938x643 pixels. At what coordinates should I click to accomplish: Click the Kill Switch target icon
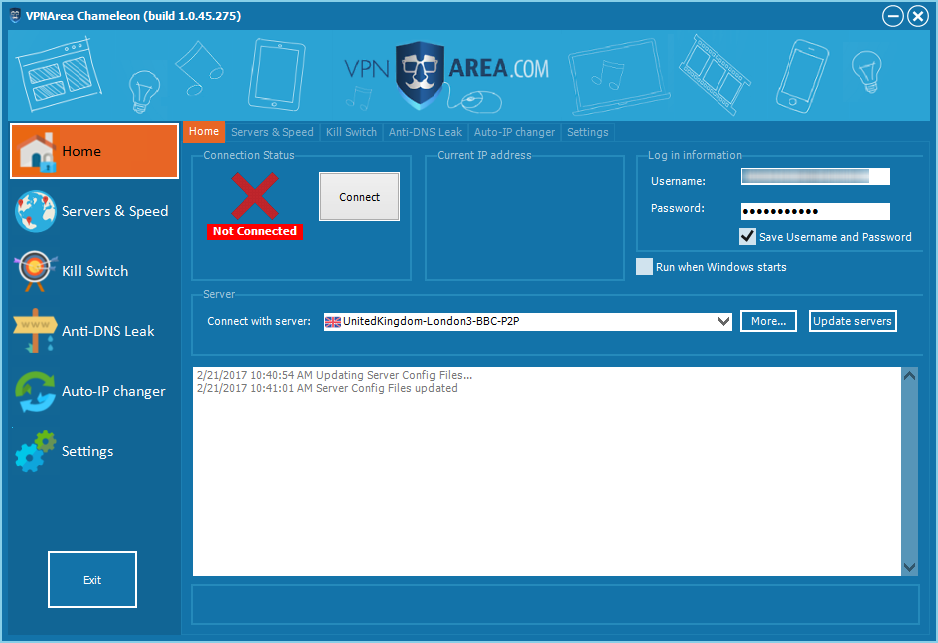click(35, 270)
